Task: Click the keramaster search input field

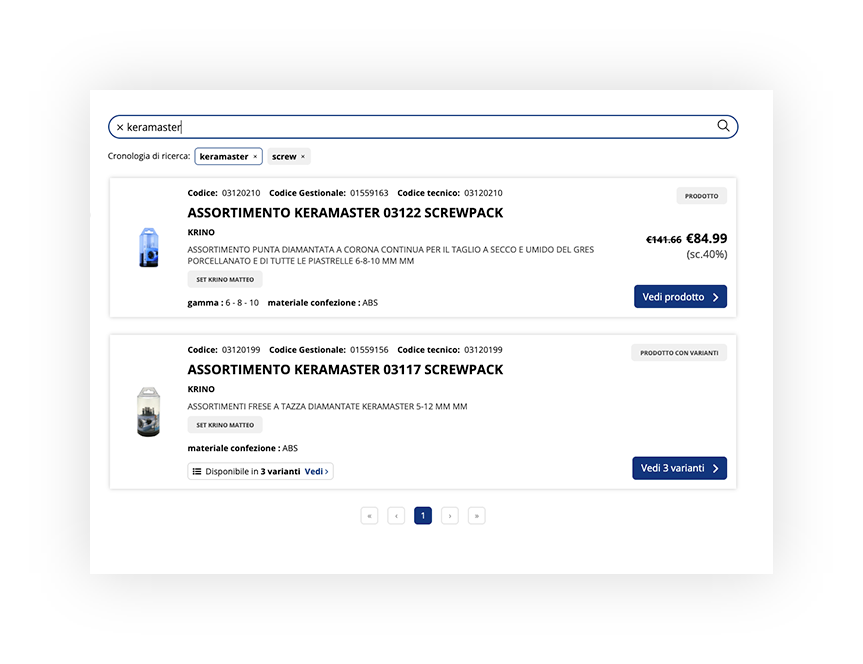Action: pyautogui.click(x=423, y=127)
